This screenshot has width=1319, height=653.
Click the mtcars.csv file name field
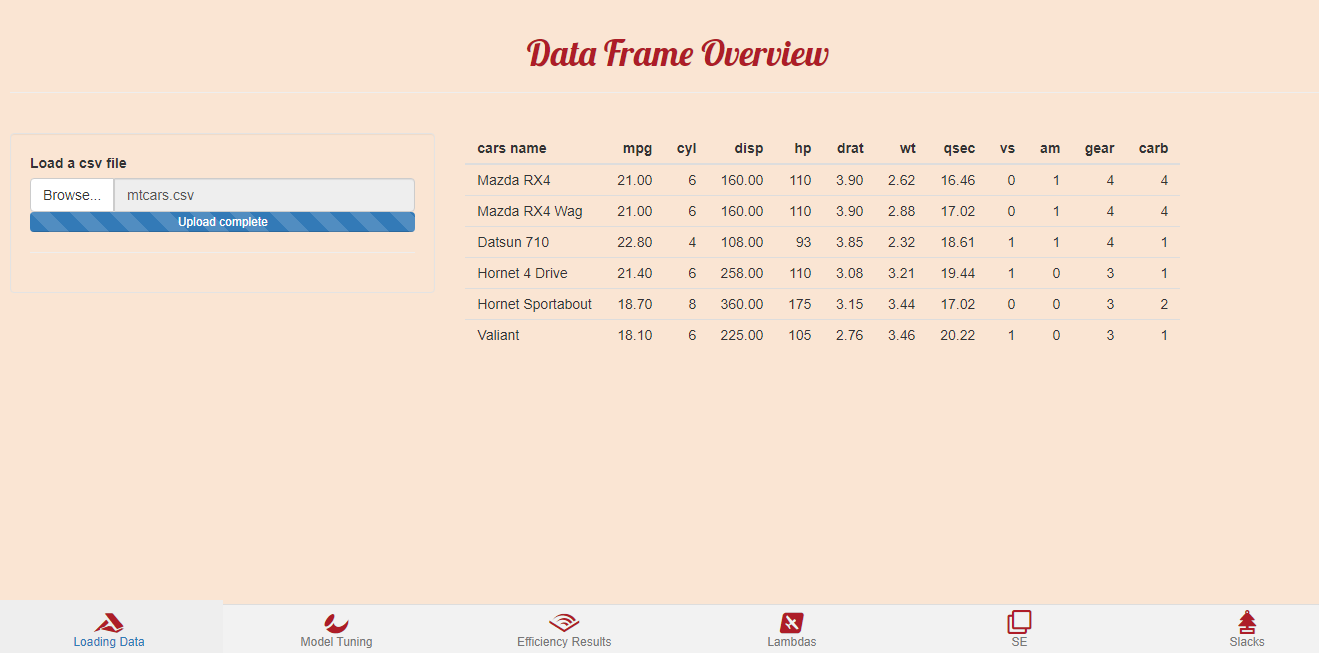click(264, 195)
